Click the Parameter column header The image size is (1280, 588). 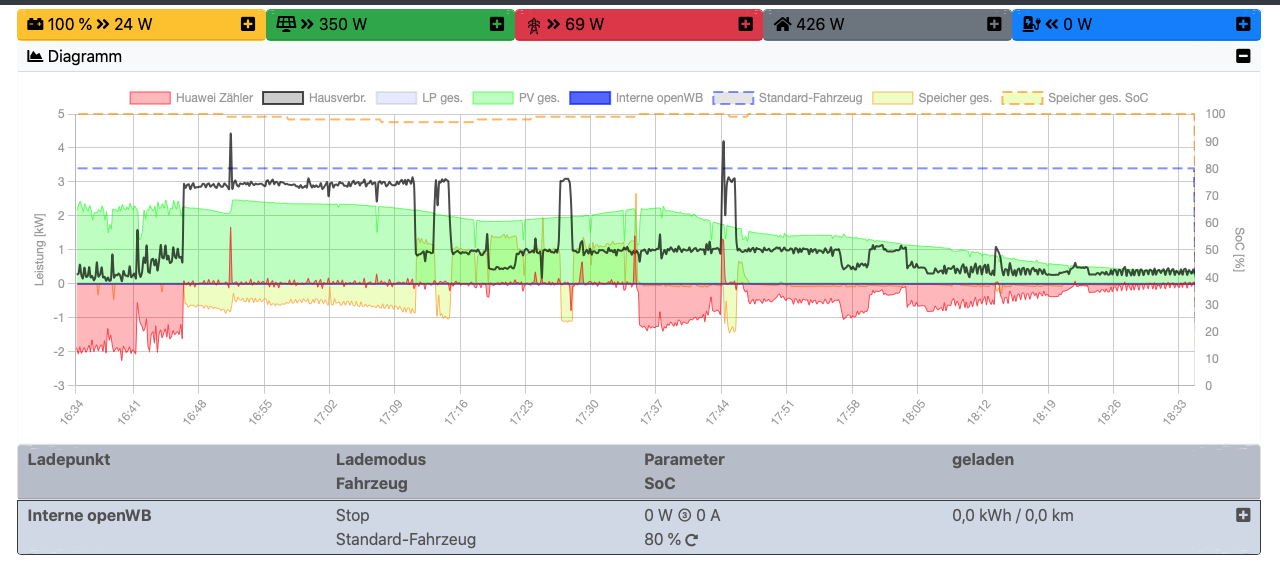click(684, 460)
